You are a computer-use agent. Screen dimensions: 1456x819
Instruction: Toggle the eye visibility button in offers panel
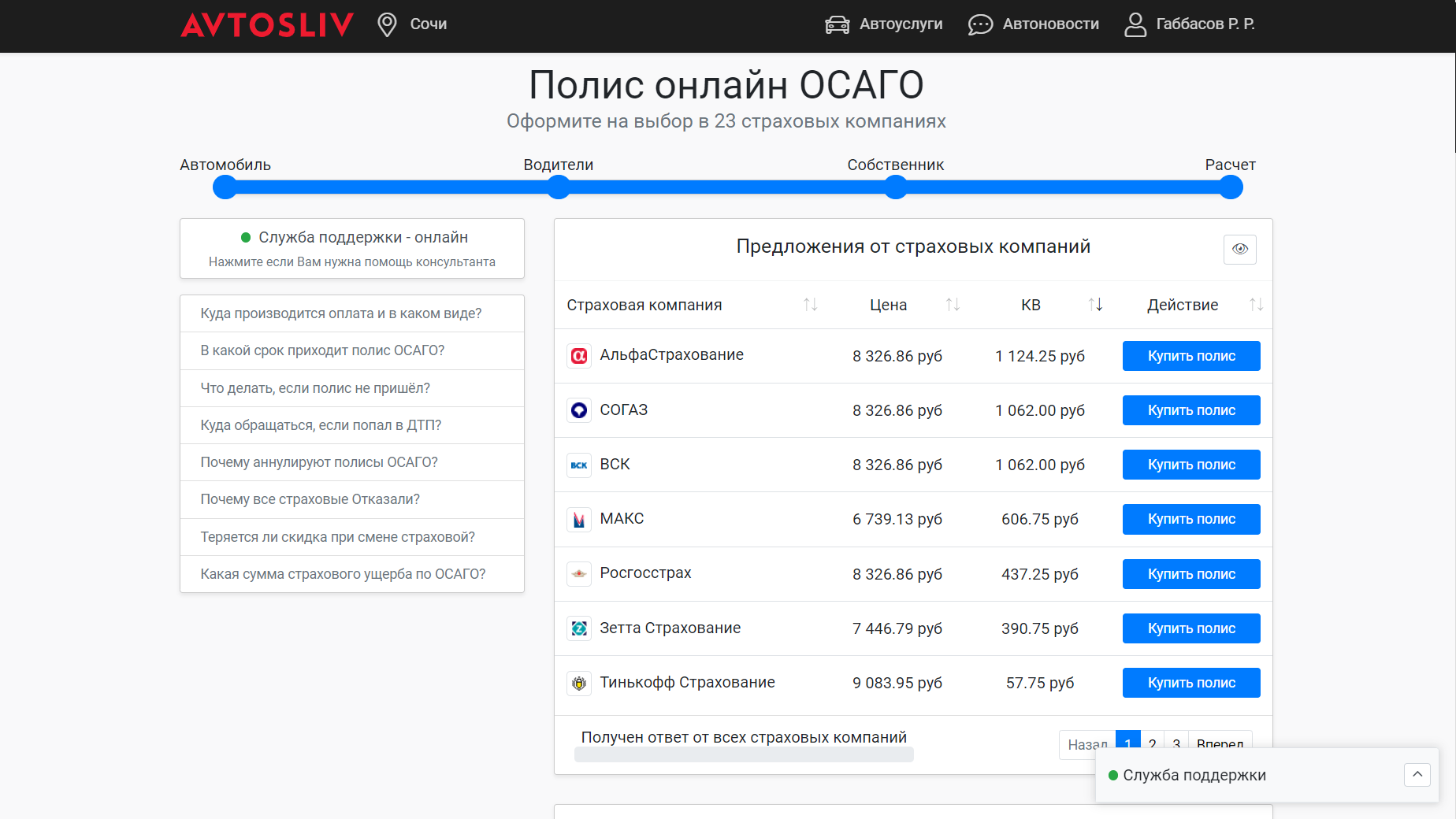pos(1240,249)
